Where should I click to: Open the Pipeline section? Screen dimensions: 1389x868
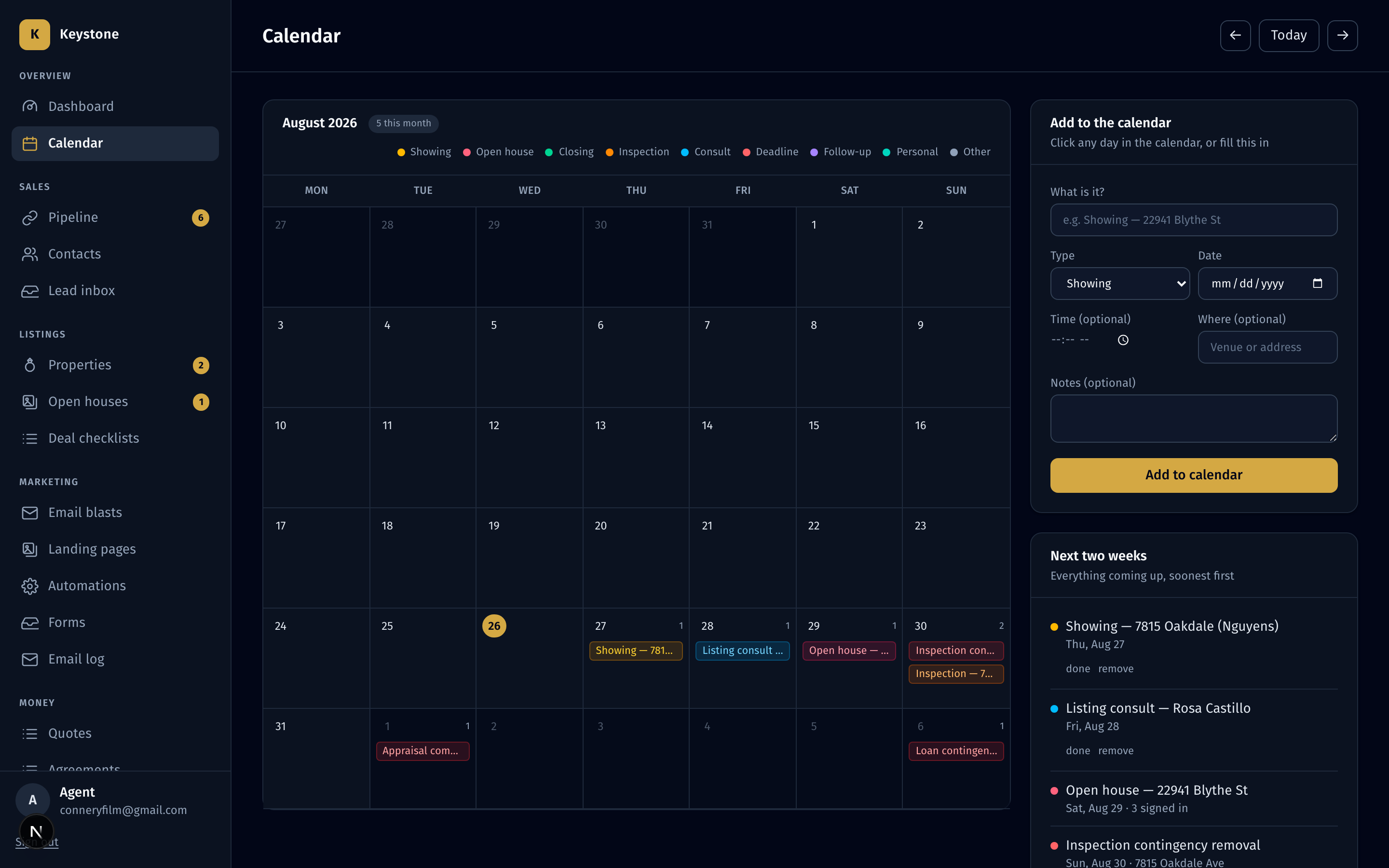pos(115,217)
